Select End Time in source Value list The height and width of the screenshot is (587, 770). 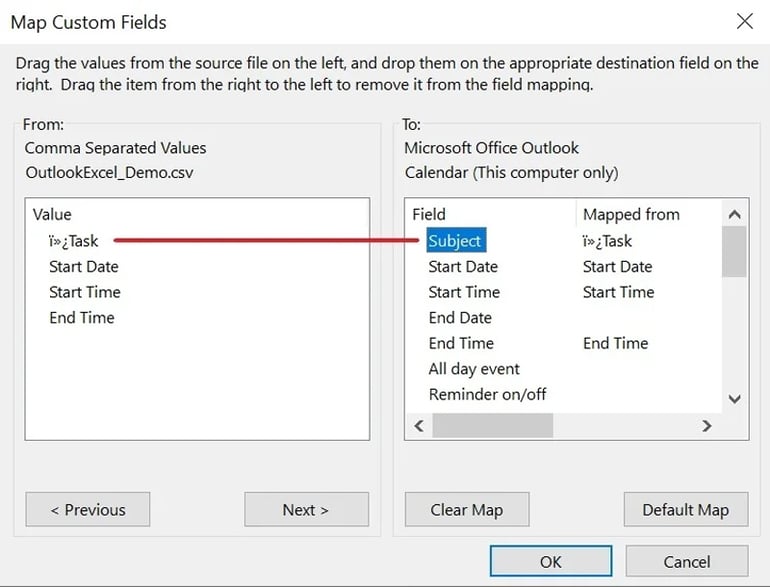coord(82,318)
